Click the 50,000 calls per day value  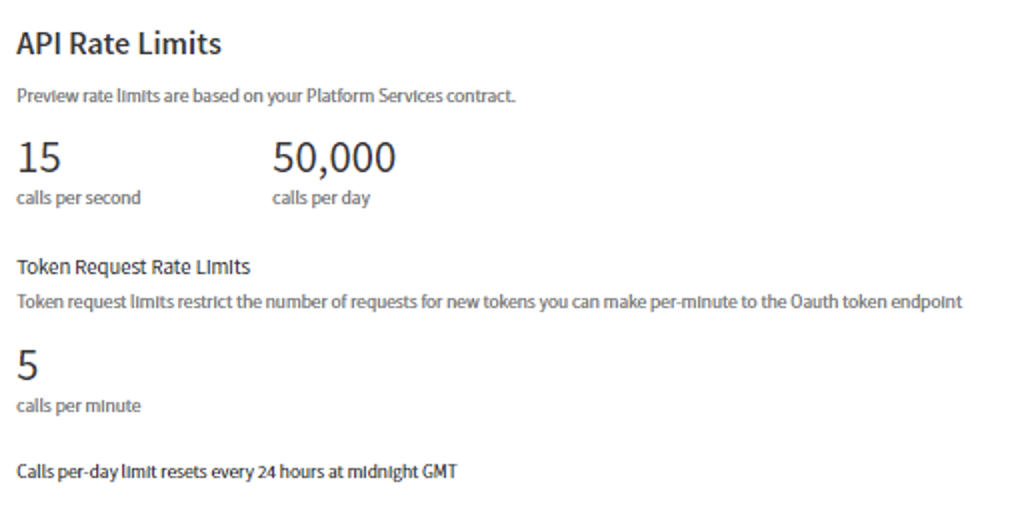coord(334,158)
